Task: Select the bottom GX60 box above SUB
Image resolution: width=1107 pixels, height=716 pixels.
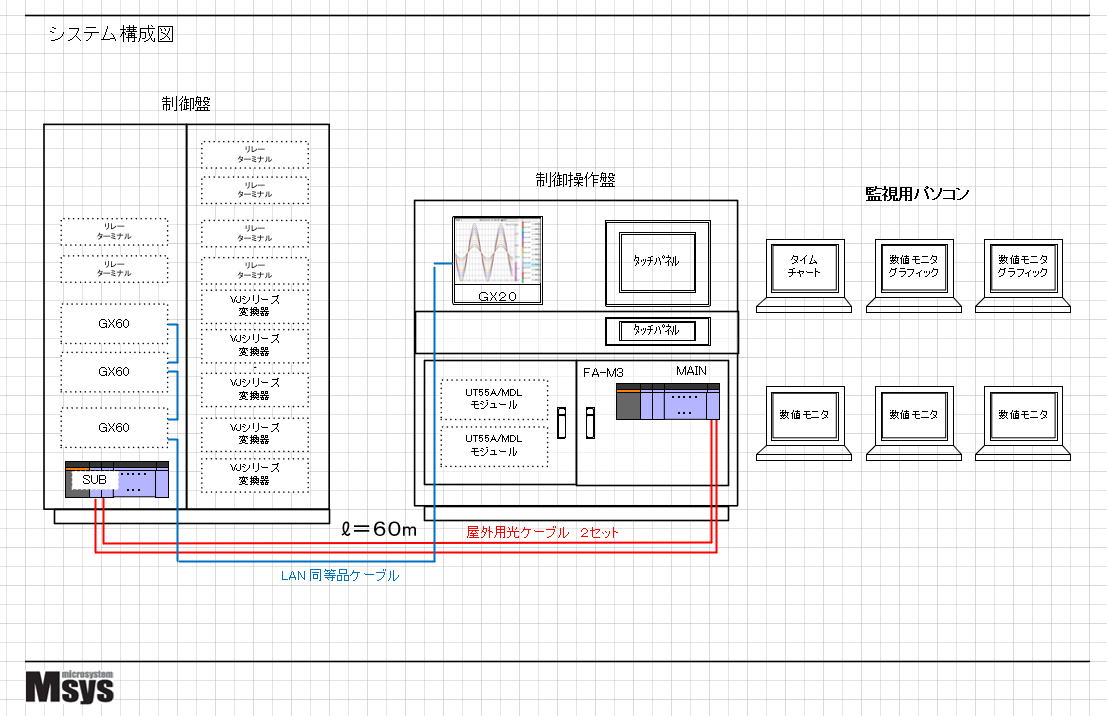Action: pyautogui.click(x=114, y=428)
